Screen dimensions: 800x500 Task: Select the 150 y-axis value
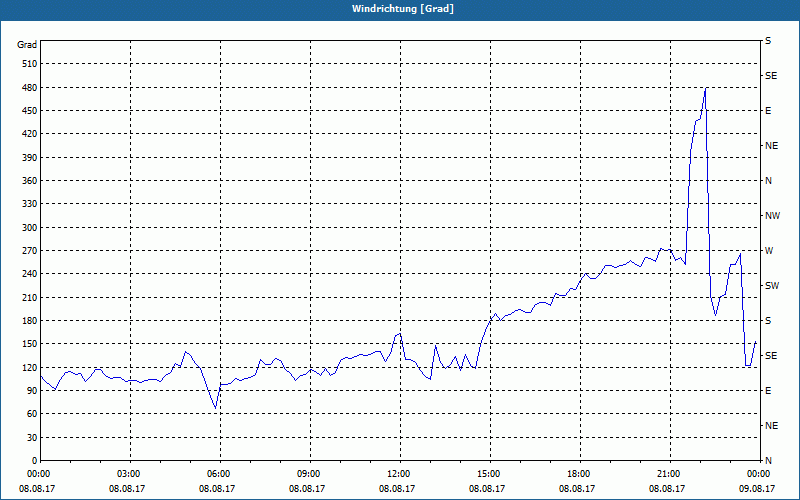click(29, 344)
